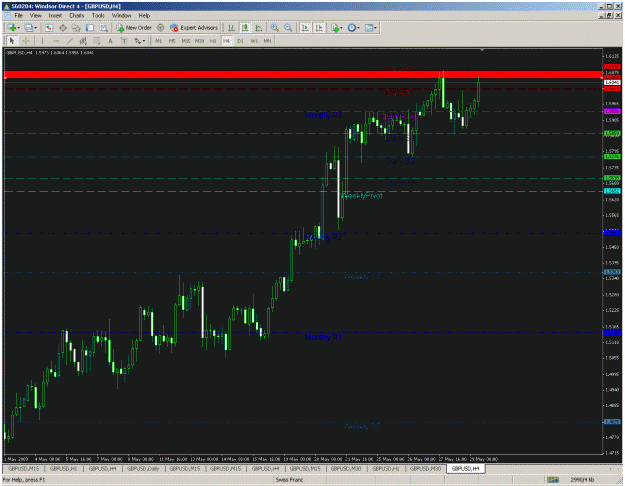Switch to M30 timeframe button

click(x=199, y=41)
